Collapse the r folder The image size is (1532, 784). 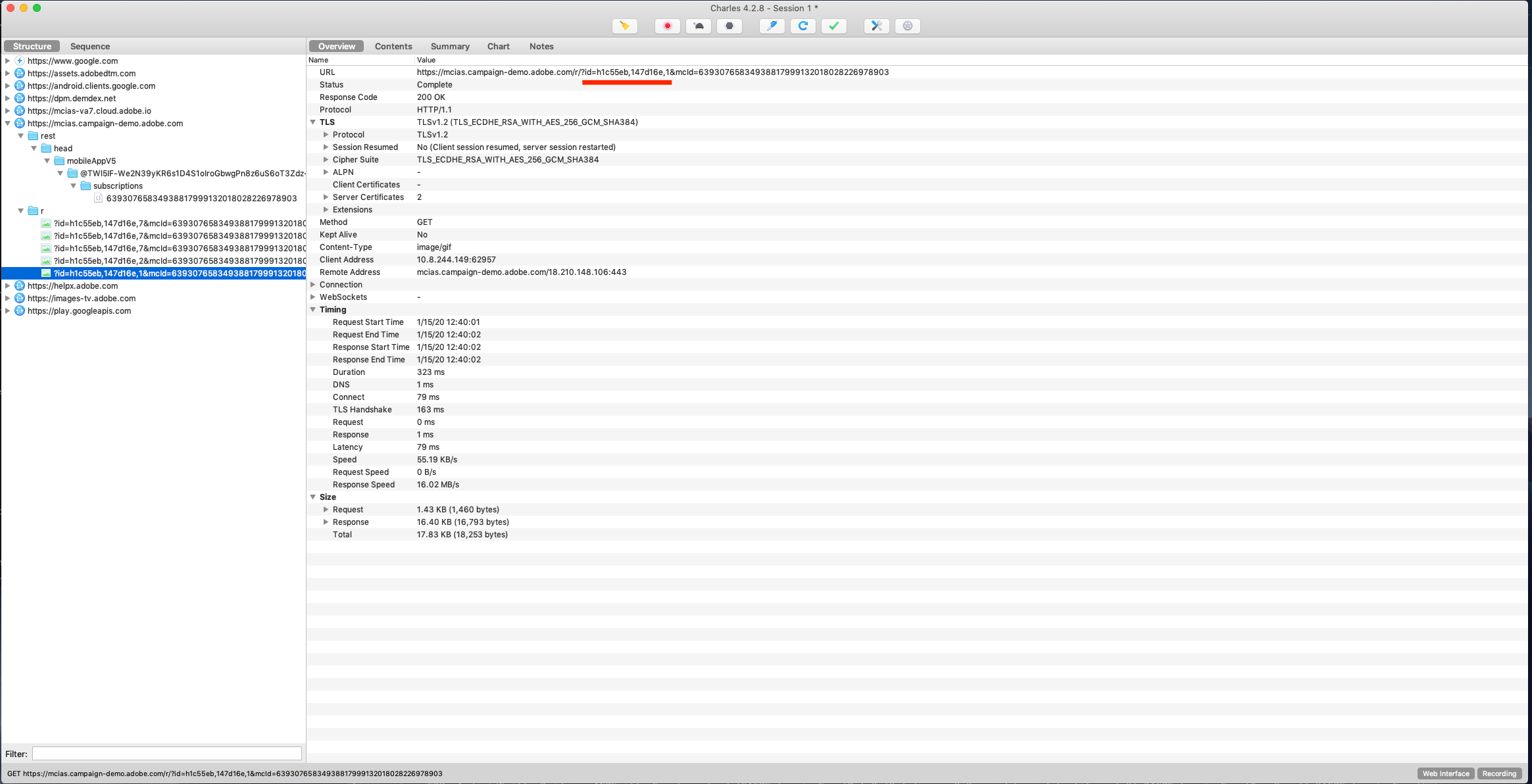21,210
